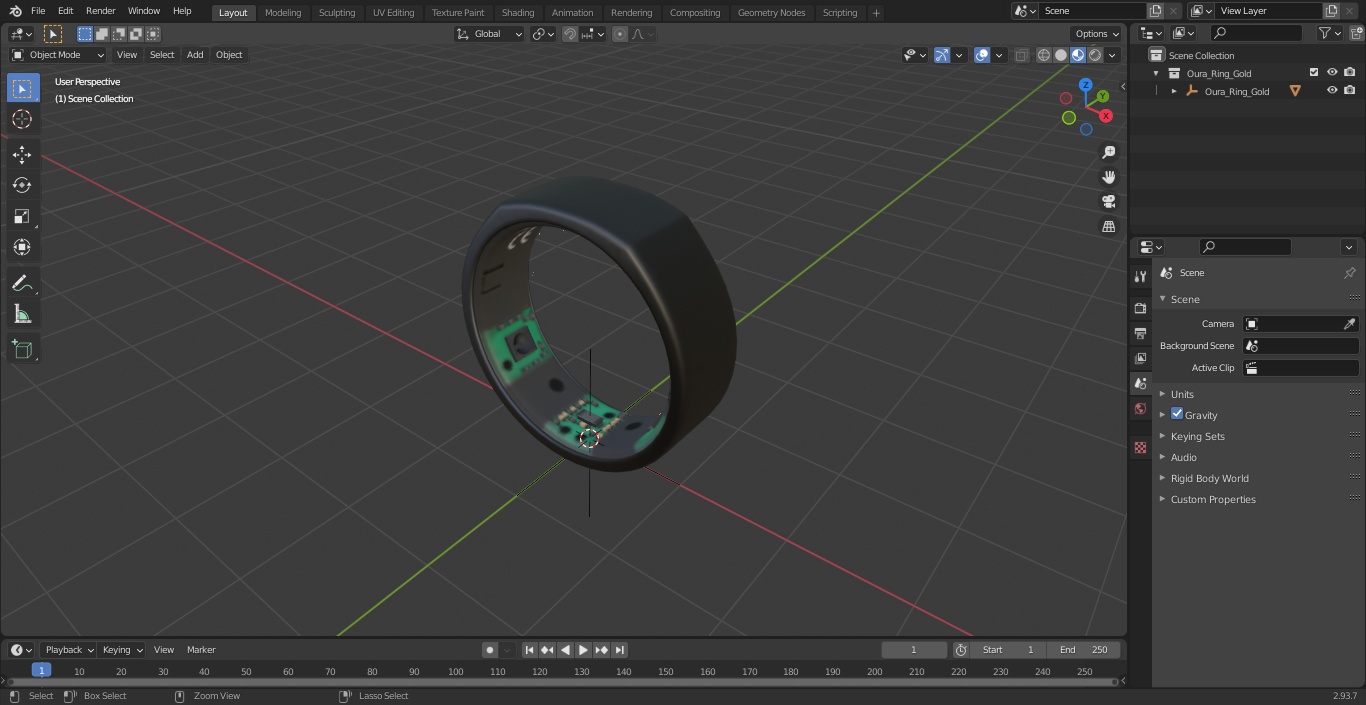This screenshot has width=1366, height=705.
Task: Open the Output properties tab
Action: click(1140, 333)
